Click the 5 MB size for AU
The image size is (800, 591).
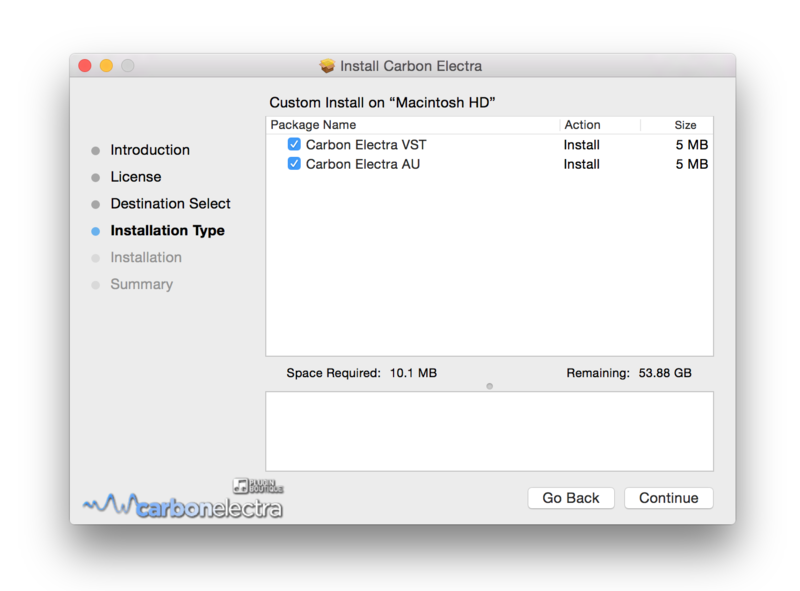692,164
